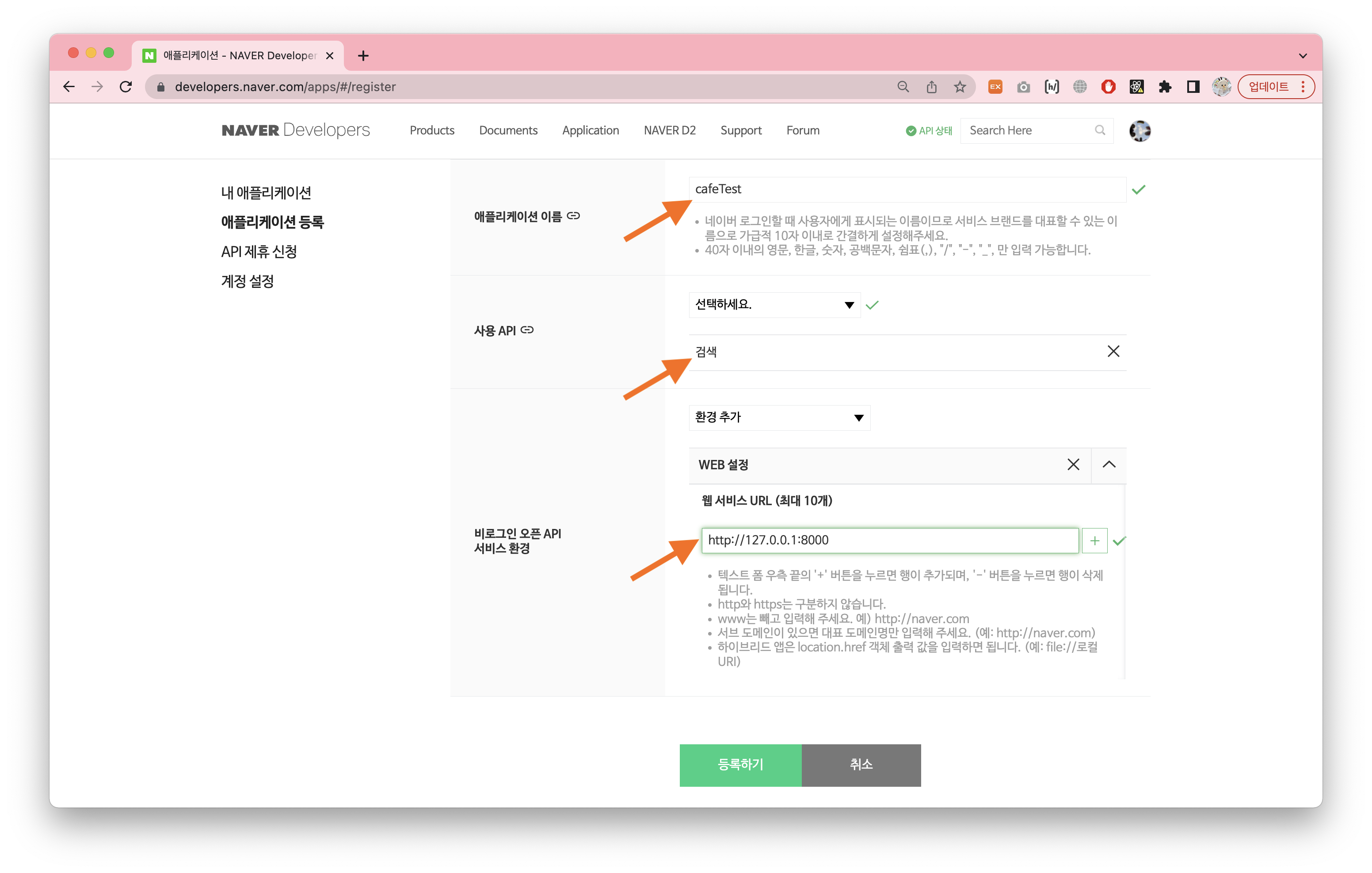Click the plus button to add URL row
Image resolution: width=1372 pixels, height=873 pixels.
point(1094,540)
